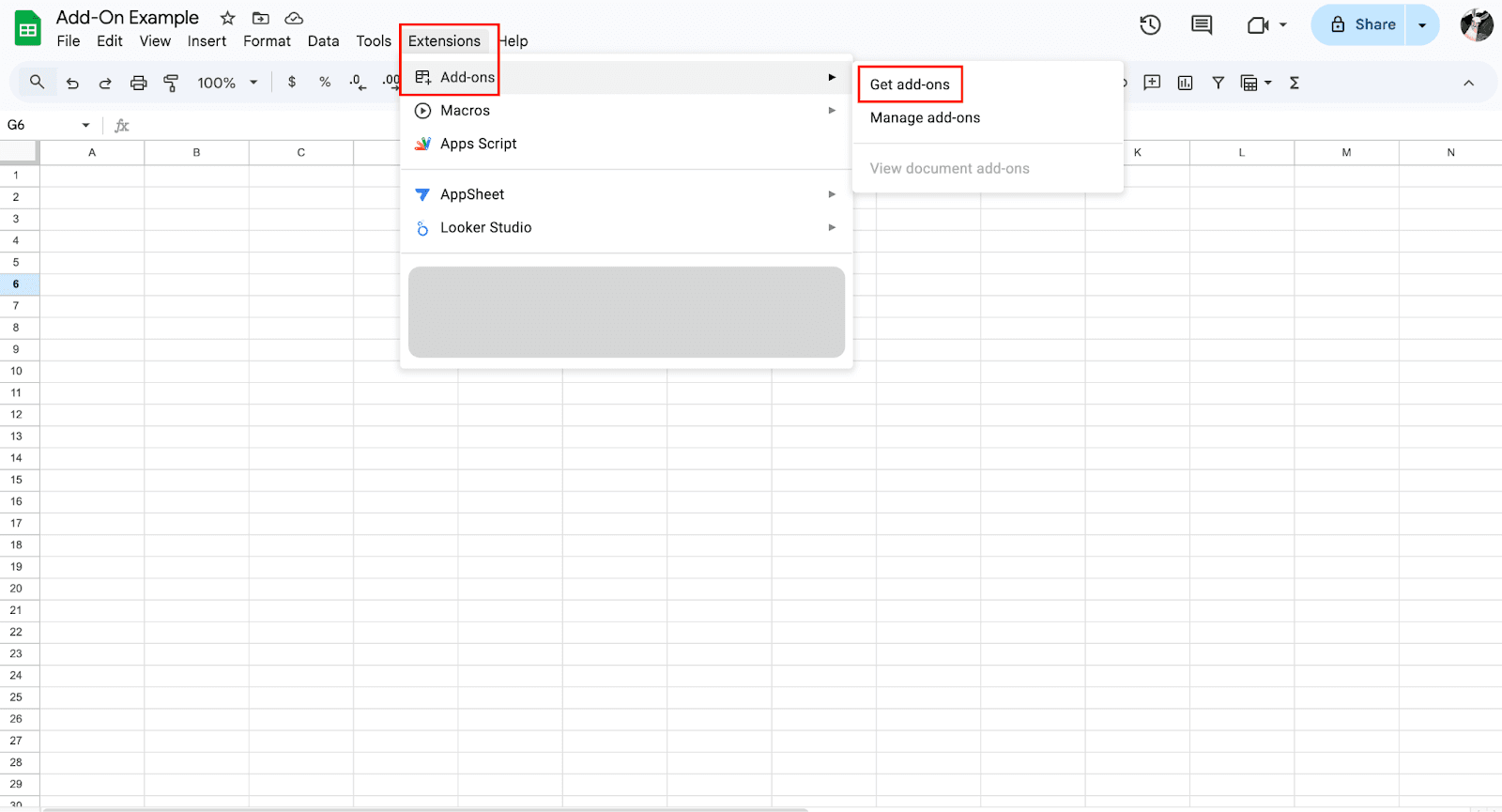
Task: Click the functions sigma icon
Action: coord(1295,83)
